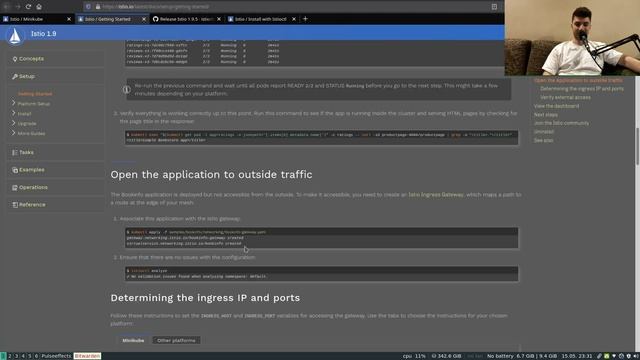Click the cpu 11% status indicator
The image size is (640, 360).
pyautogui.click(x=414, y=356)
